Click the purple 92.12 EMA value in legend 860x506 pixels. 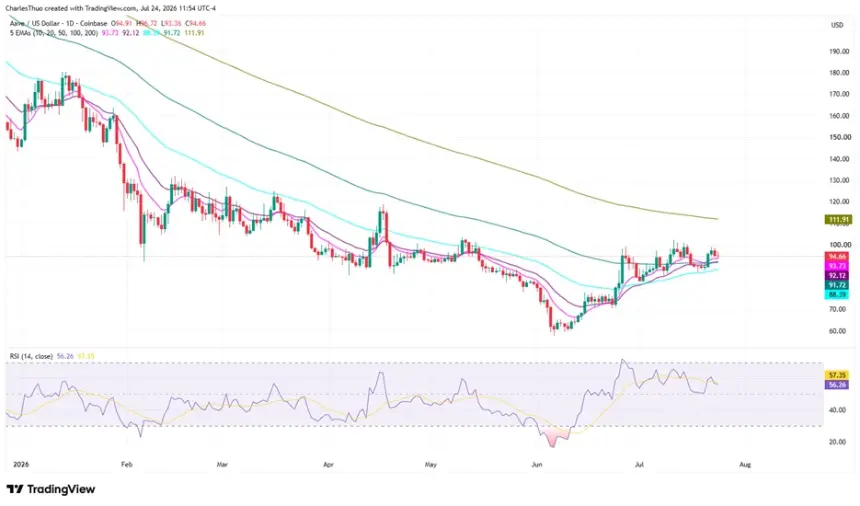(130, 33)
